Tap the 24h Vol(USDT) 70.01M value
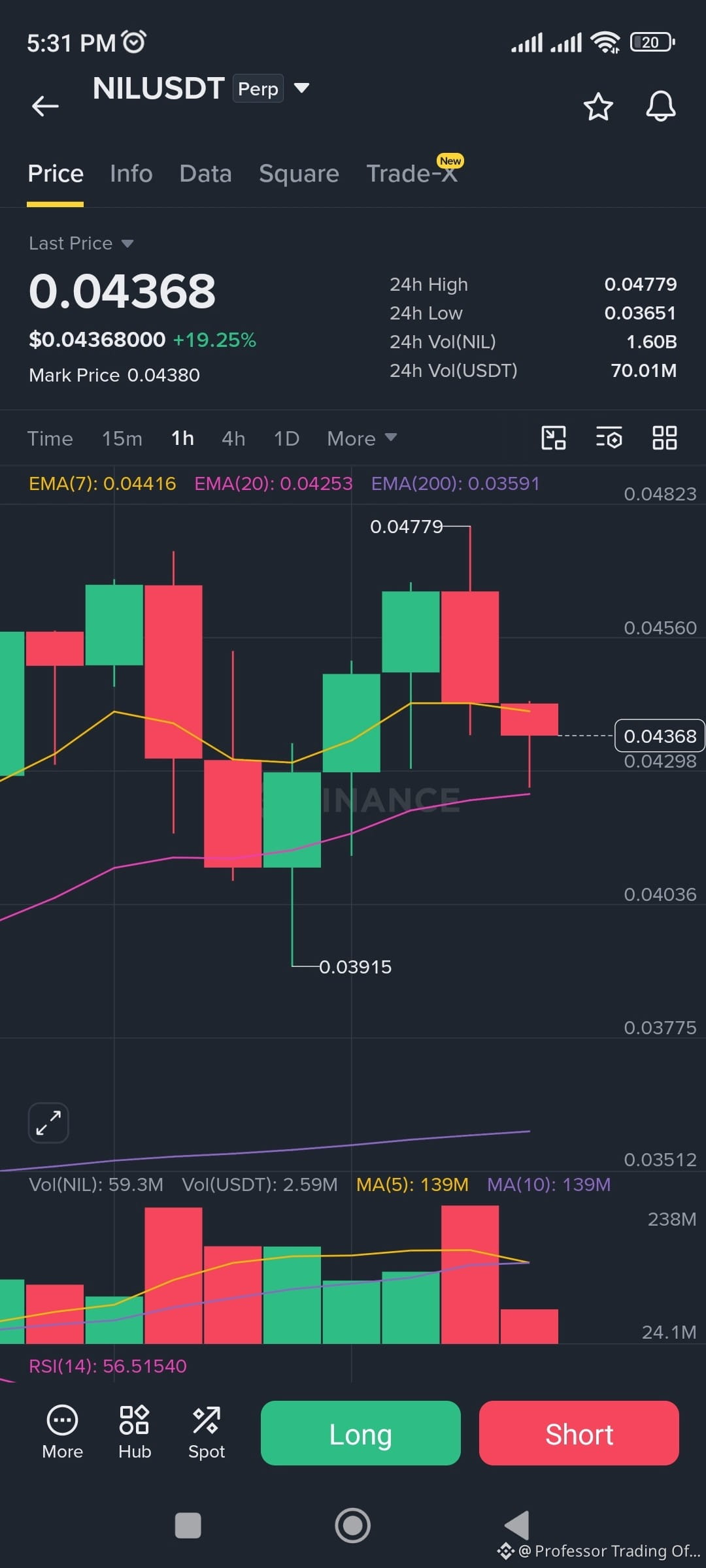 [x=644, y=370]
